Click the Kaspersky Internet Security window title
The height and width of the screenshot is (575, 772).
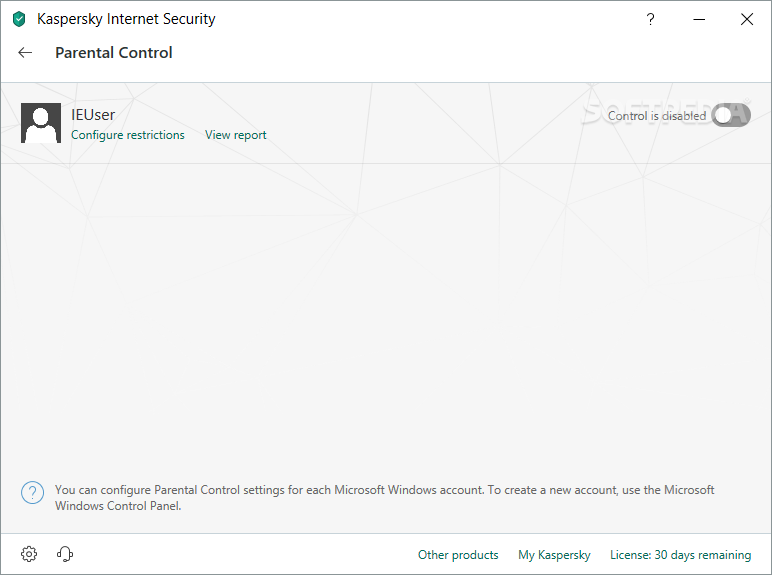[x=127, y=19]
